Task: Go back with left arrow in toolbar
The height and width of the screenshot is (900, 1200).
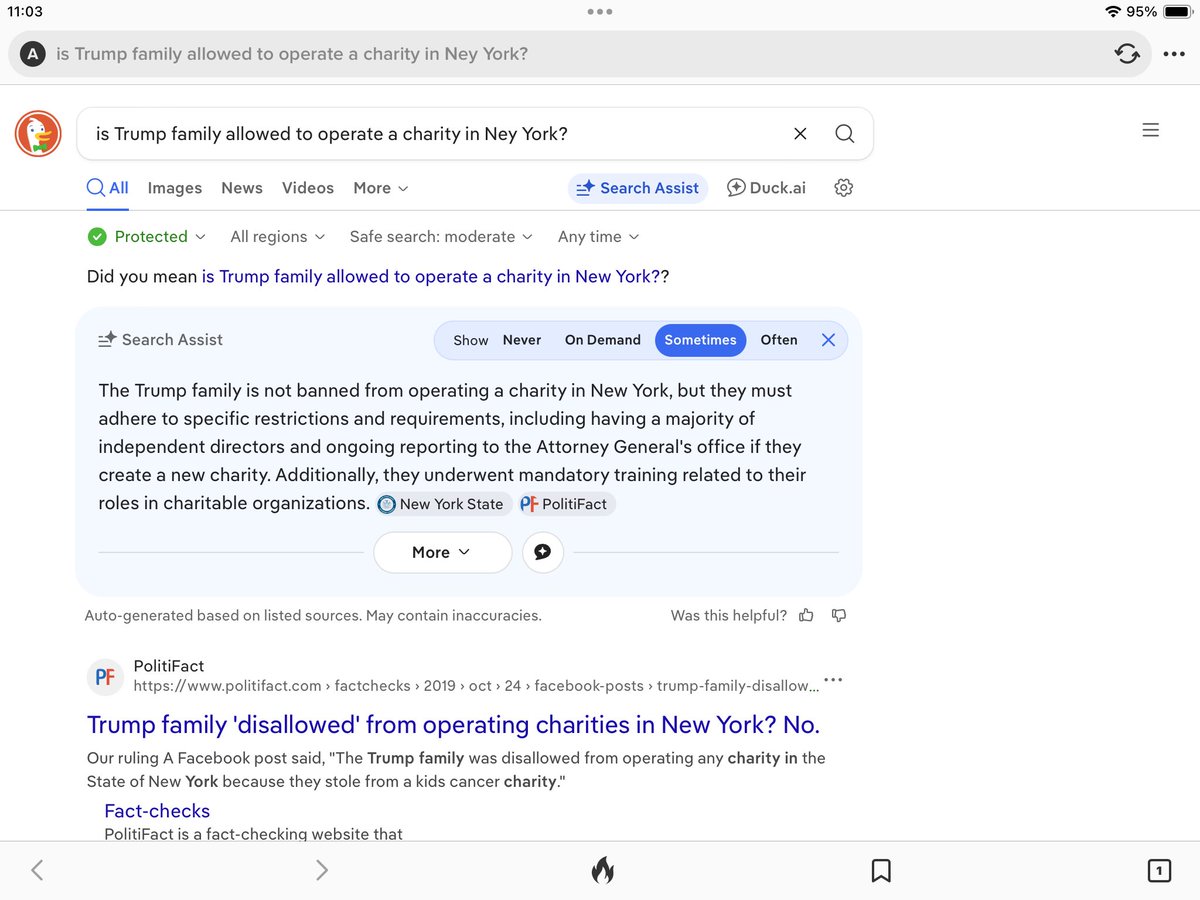Action: click(x=37, y=871)
